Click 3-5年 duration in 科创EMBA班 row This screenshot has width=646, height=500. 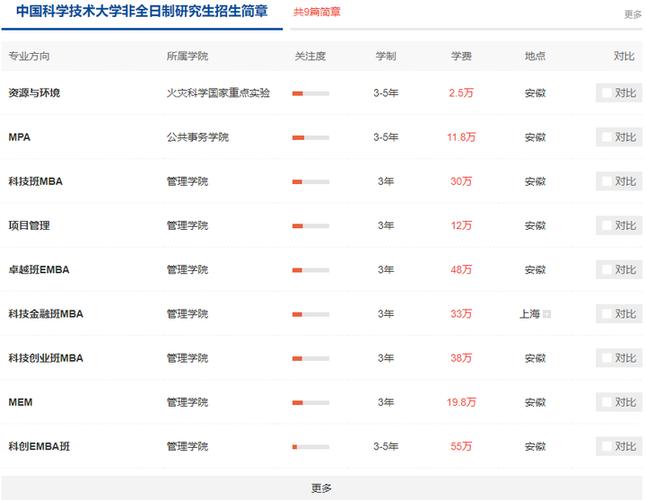click(386, 446)
